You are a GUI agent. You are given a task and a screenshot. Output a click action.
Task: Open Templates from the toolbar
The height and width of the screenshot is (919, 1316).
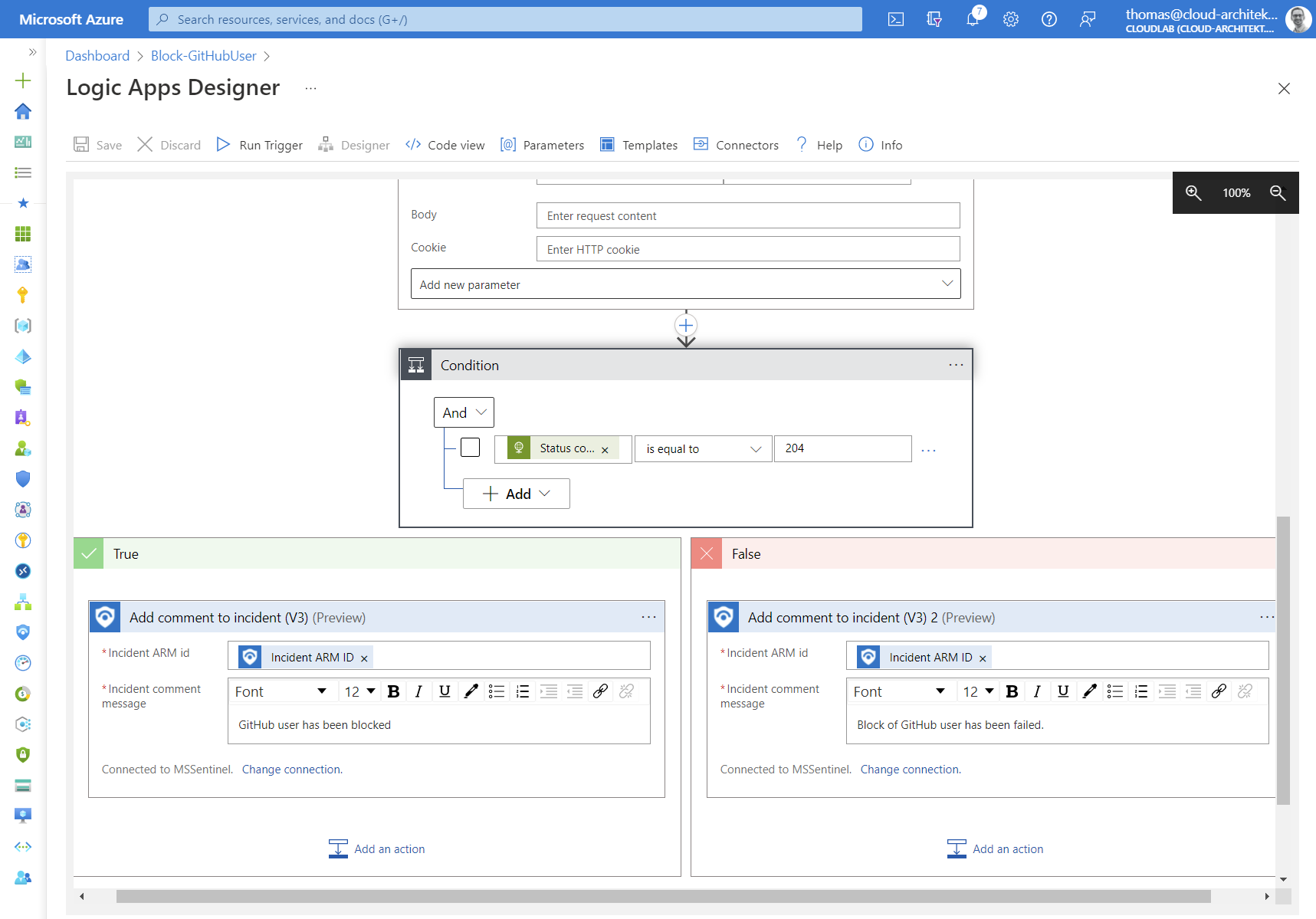638,145
